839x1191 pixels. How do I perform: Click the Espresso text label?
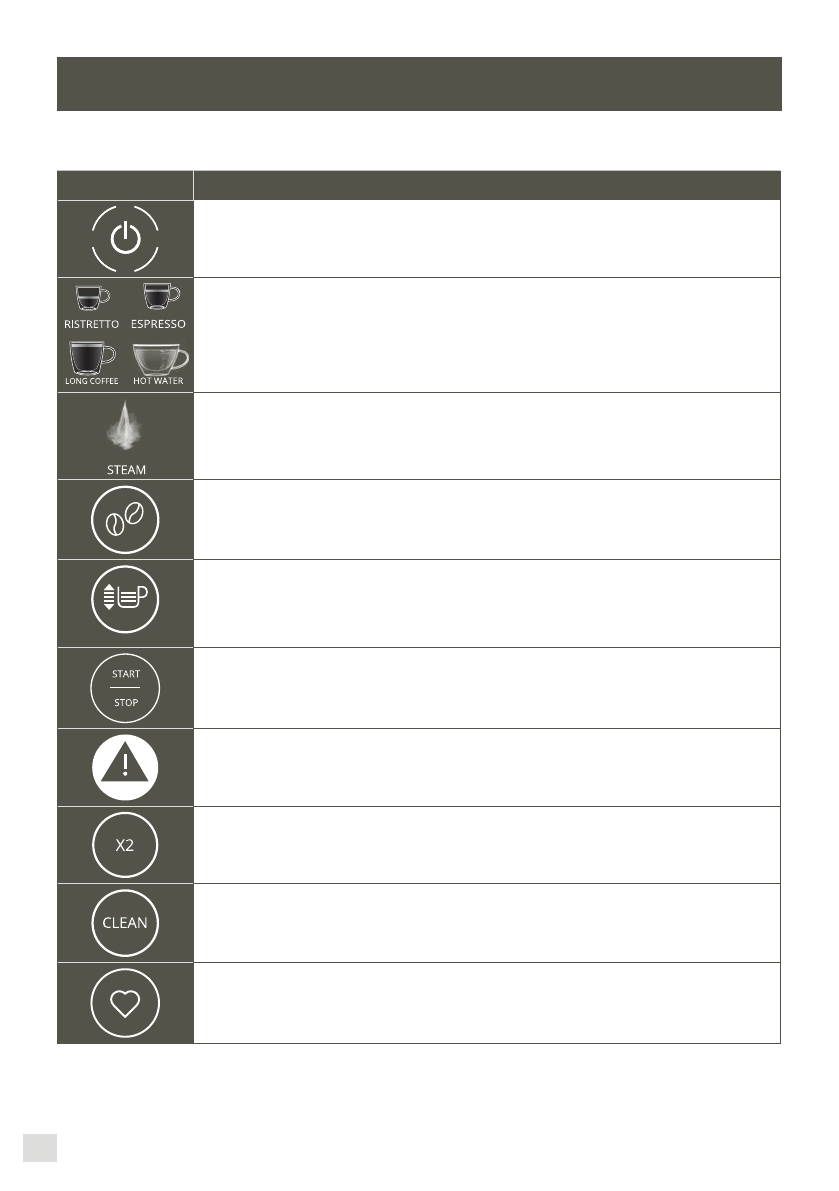pyautogui.click(x=158, y=324)
